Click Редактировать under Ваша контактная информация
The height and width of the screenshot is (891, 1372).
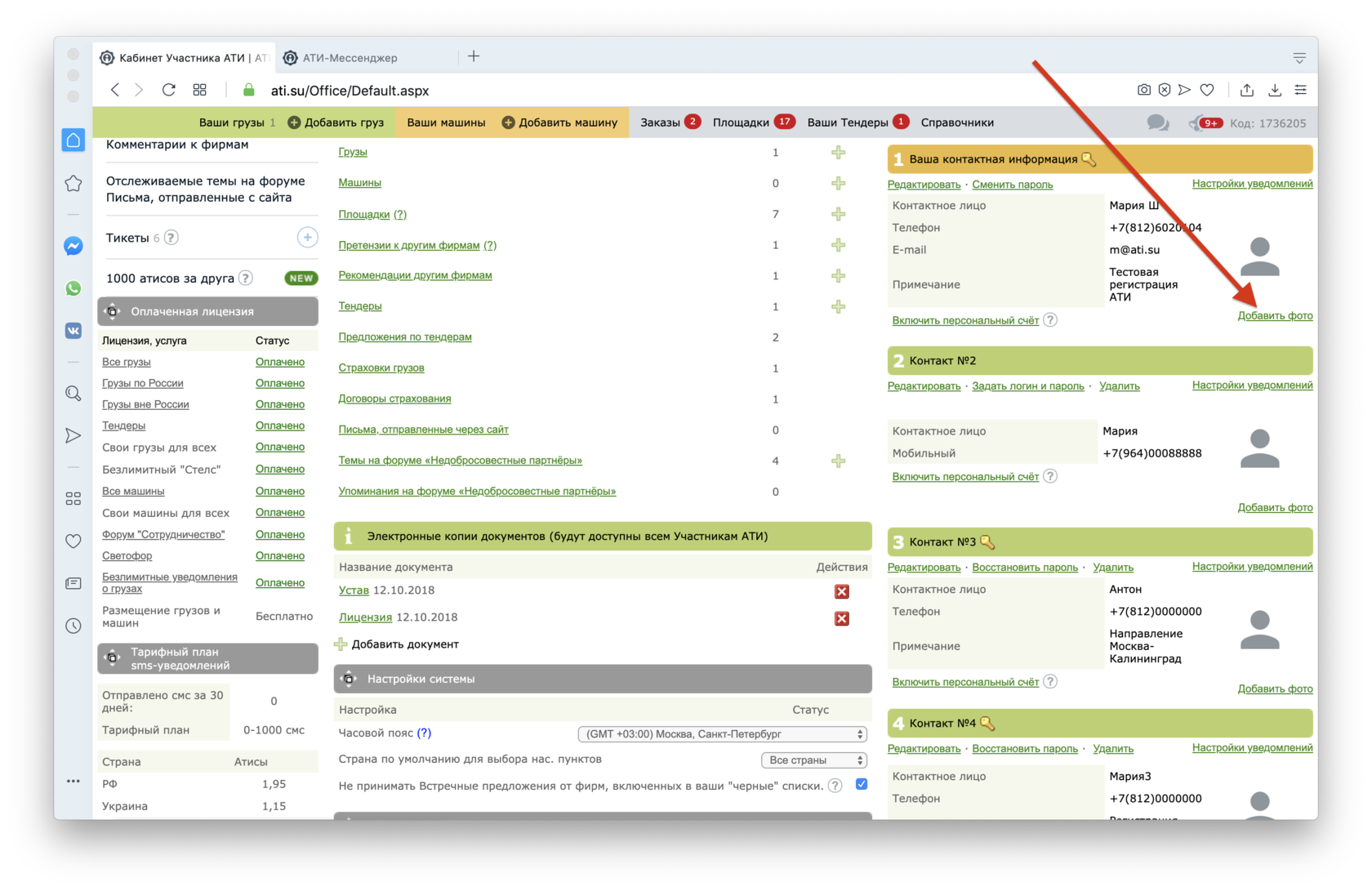pos(924,185)
